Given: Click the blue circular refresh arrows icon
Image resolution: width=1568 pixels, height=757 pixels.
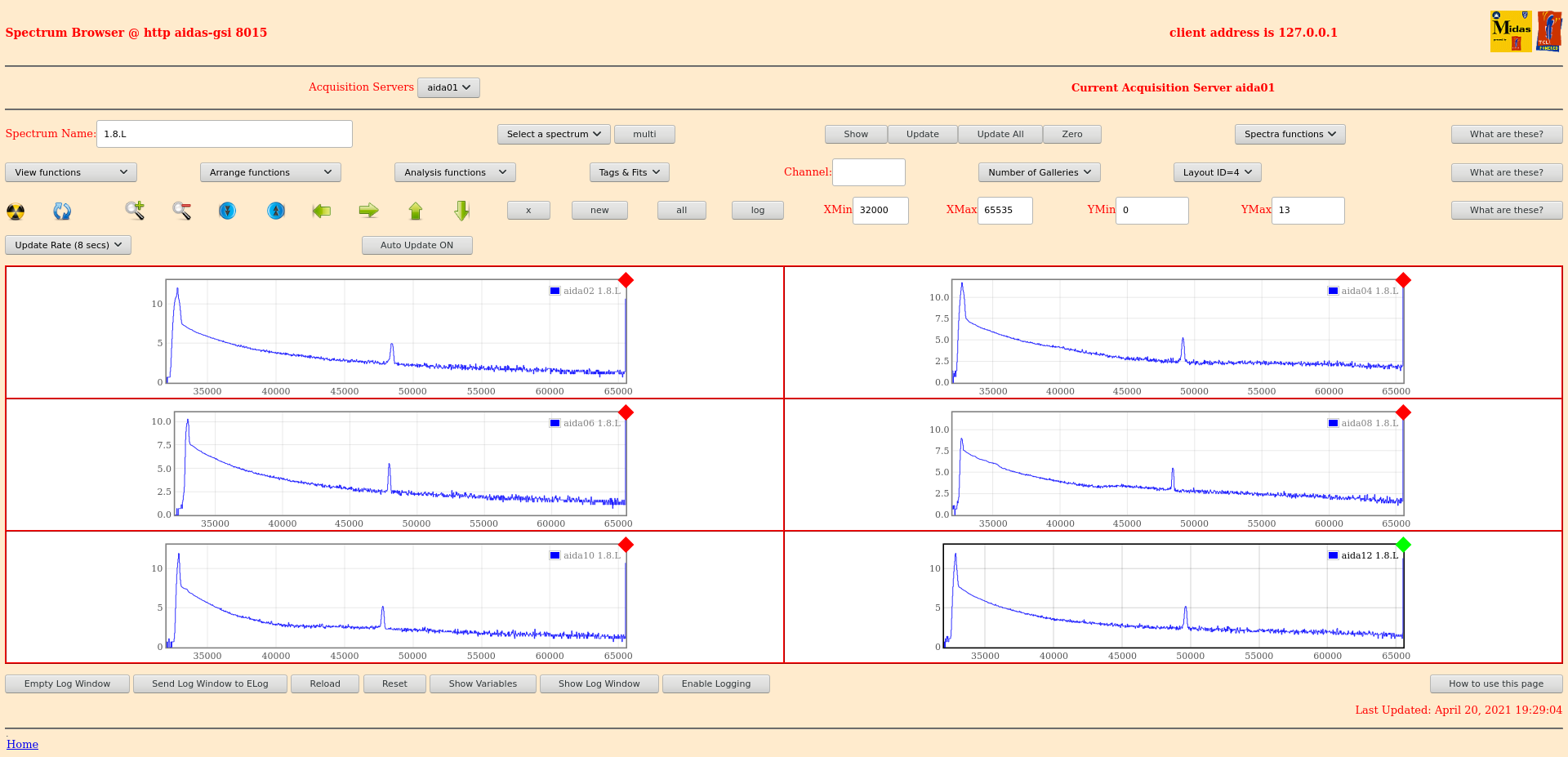Looking at the screenshot, I should [x=62, y=212].
